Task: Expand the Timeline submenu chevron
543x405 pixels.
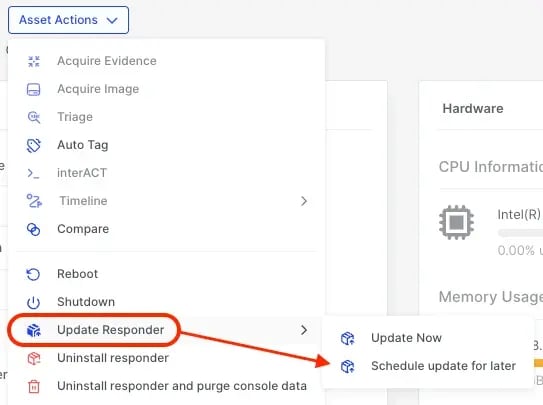Action: coord(304,201)
